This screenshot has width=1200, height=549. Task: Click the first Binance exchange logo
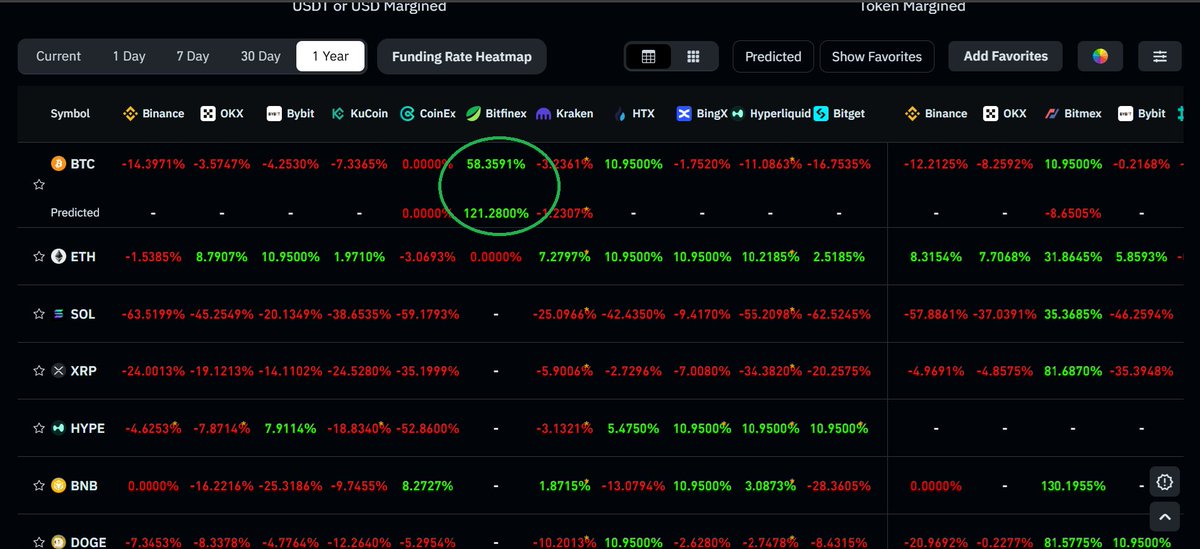[x=130, y=114]
